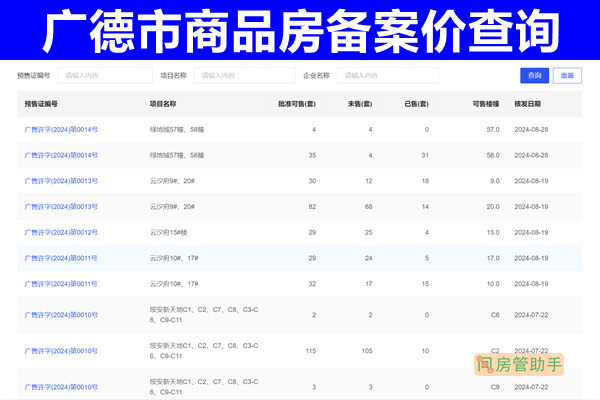Click the 重置 reset button
The width and height of the screenshot is (600, 400).
click(567, 75)
